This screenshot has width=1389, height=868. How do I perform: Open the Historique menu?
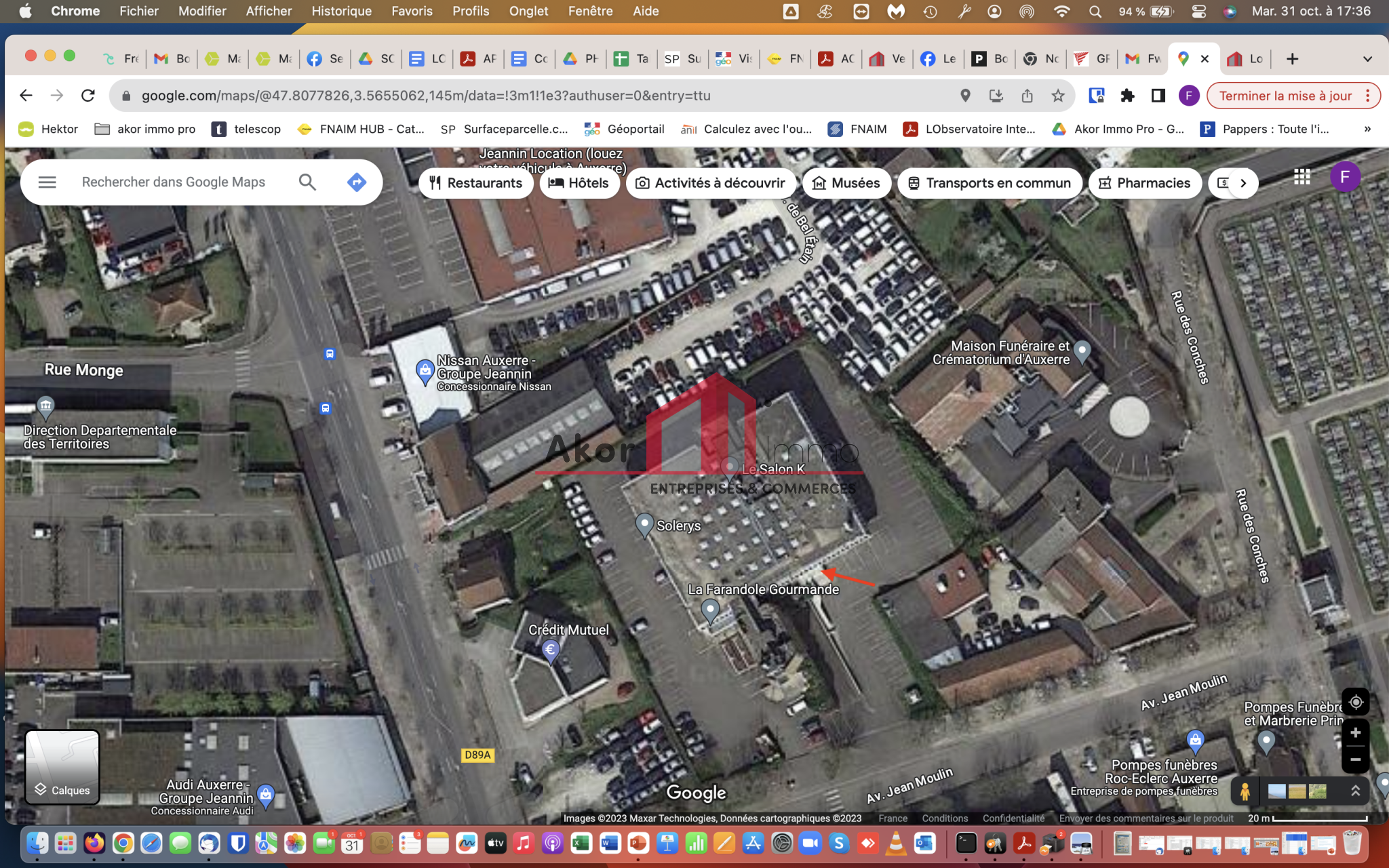[341, 11]
